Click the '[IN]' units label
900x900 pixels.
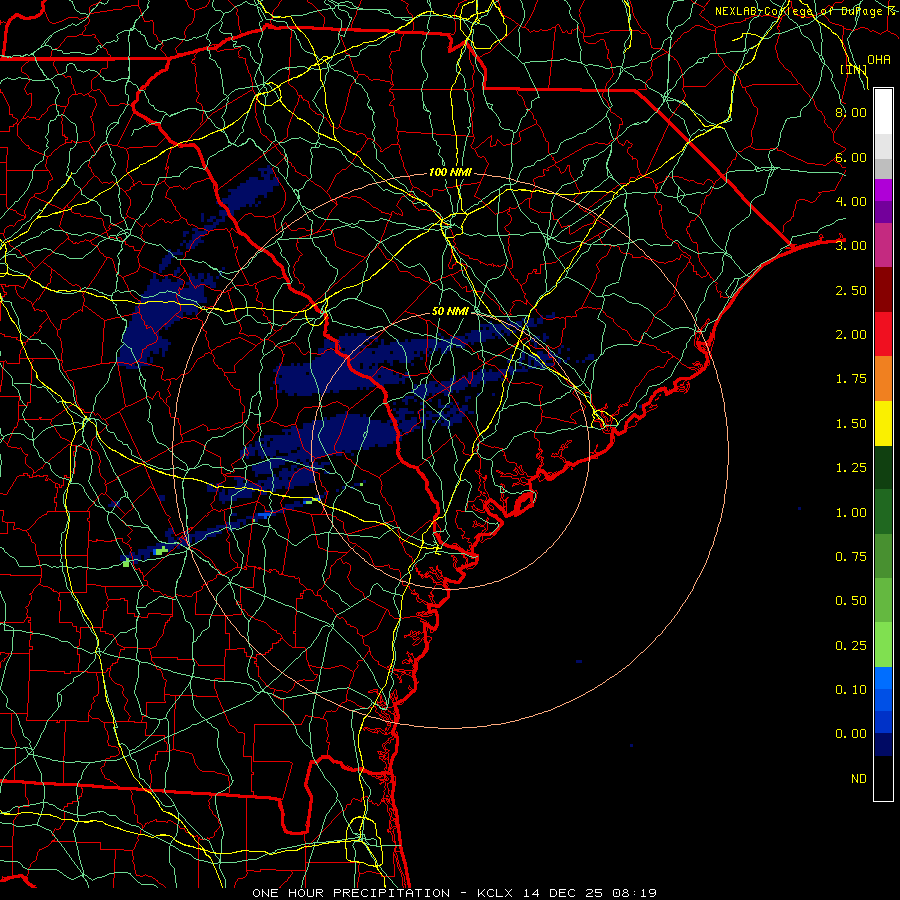coord(854,69)
